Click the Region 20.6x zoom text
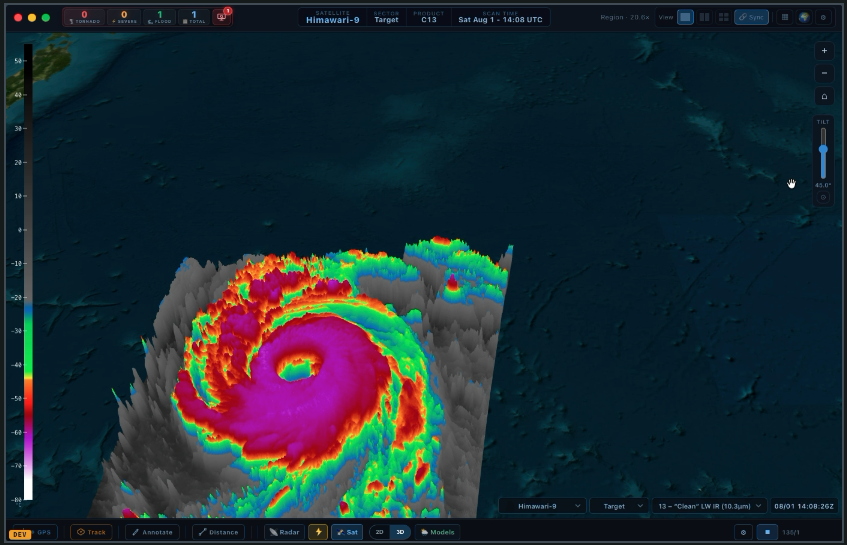The image size is (847, 545). click(x=624, y=17)
